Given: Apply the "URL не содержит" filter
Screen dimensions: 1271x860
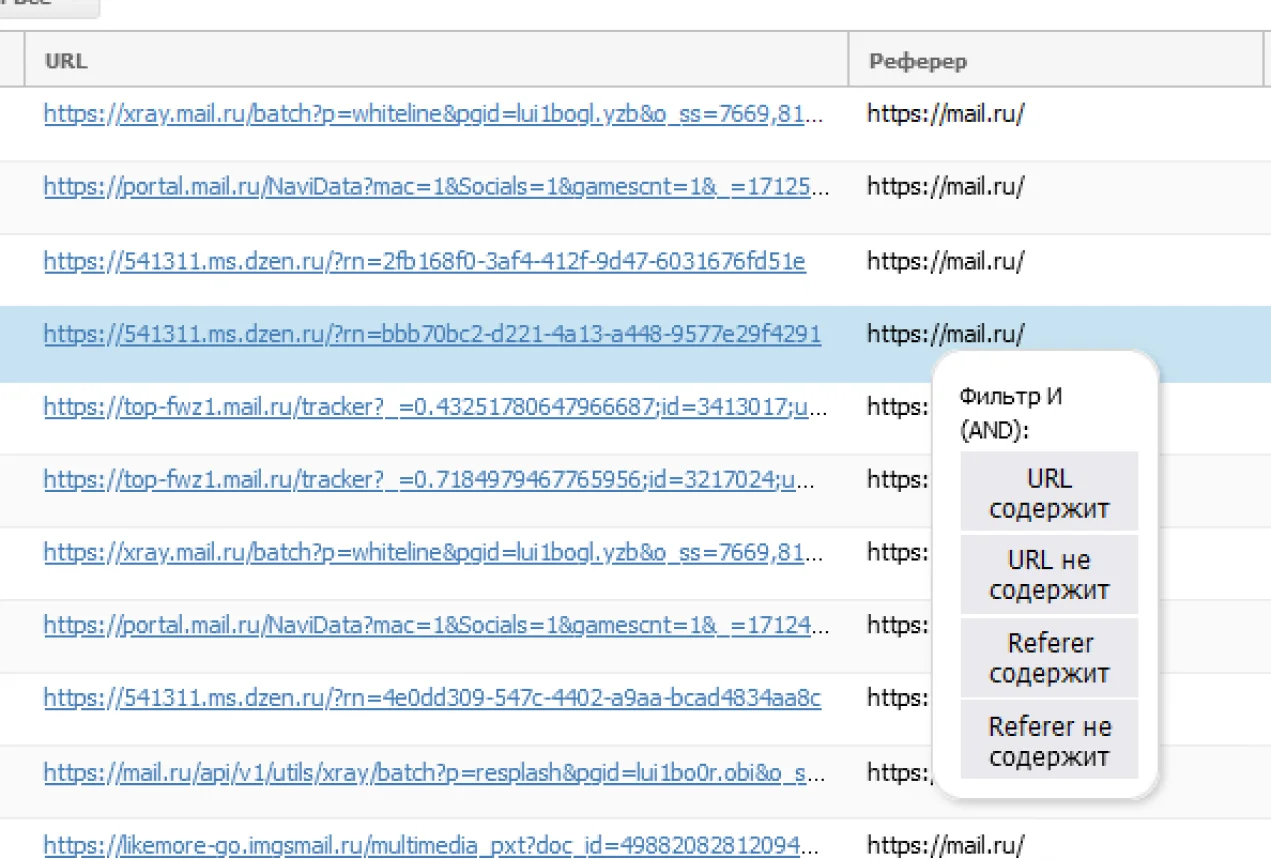Looking at the screenshot, I should pyautogui.click(x=1049, y=574).
